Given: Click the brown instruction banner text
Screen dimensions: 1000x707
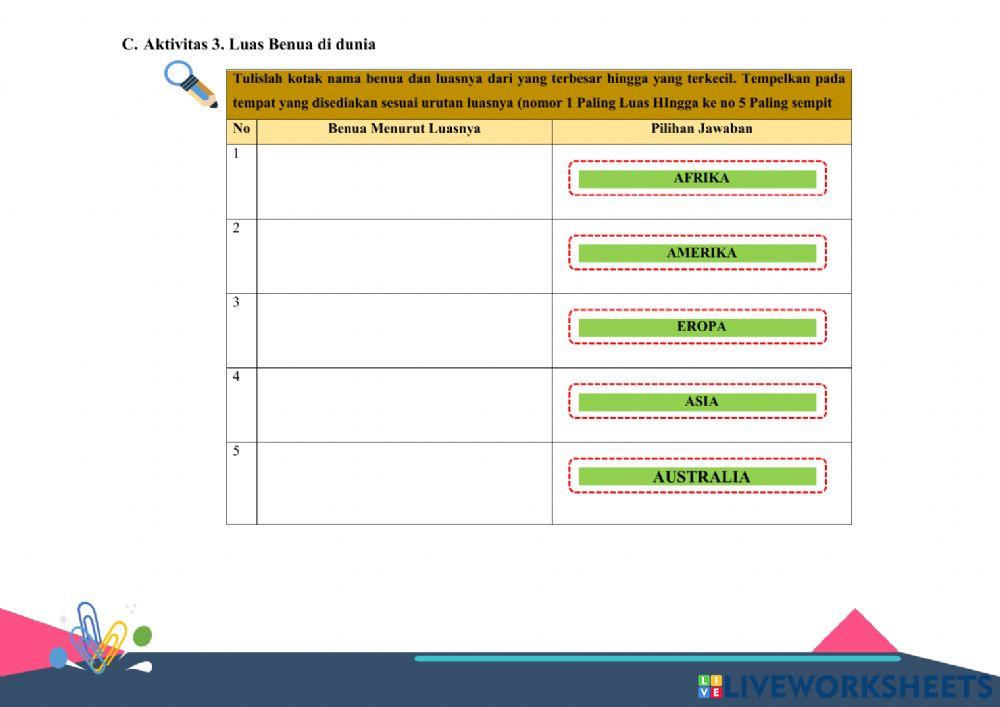Looking at the screenshot, I should coord(538,91).
